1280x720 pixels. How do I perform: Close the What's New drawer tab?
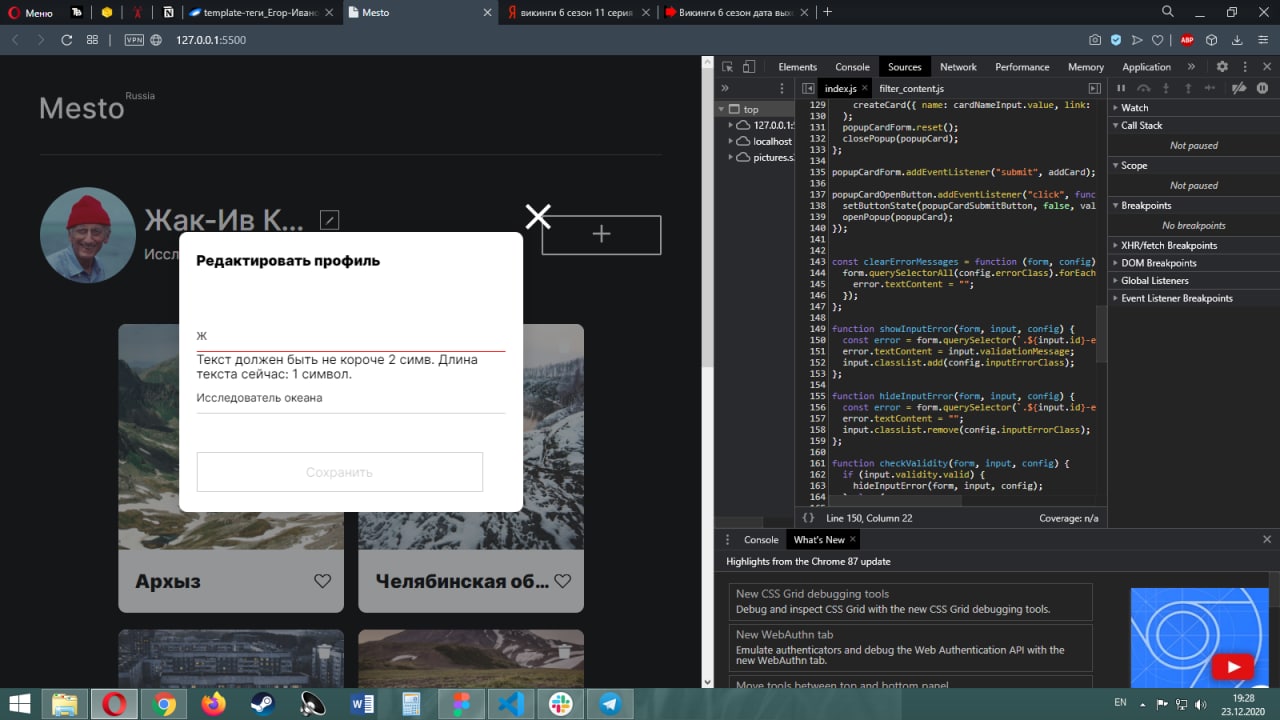[x=853, y=539]
